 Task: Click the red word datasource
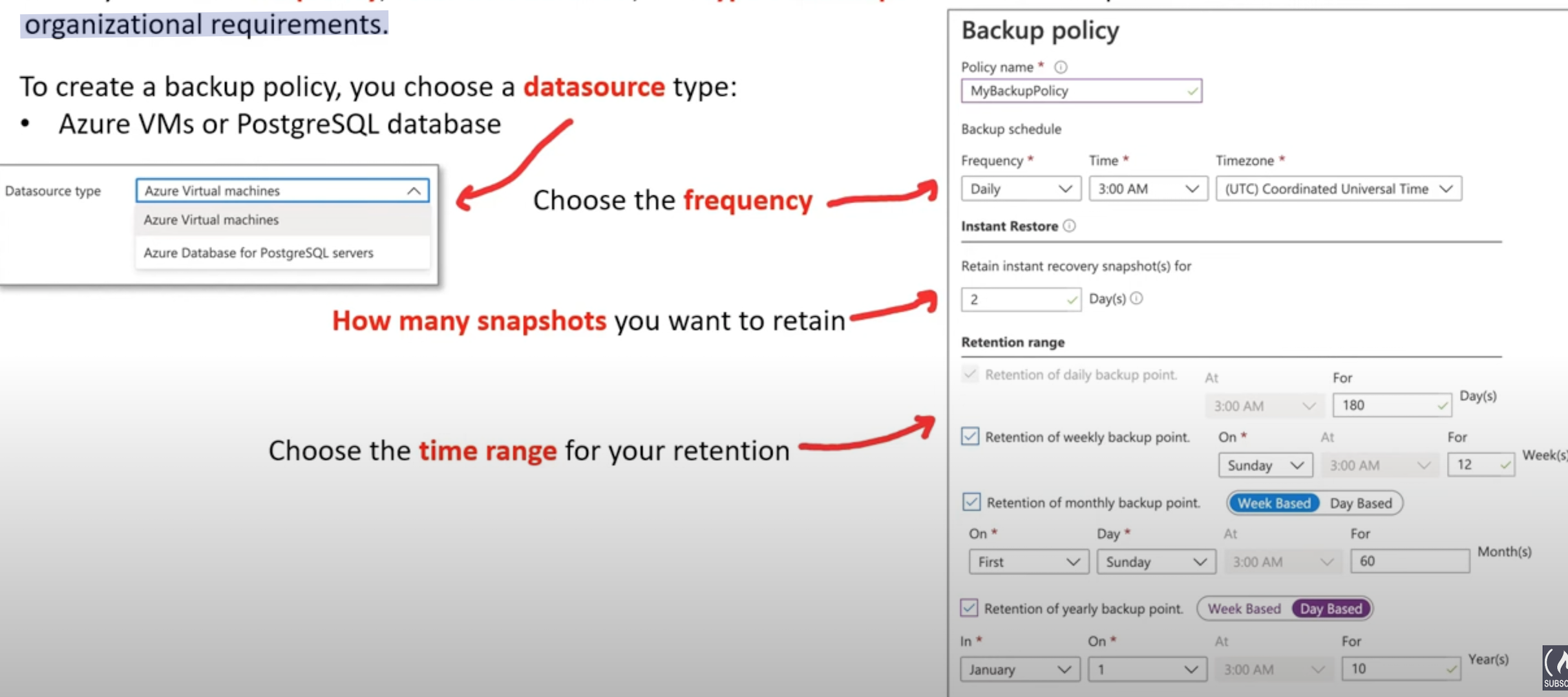(593, 87)
